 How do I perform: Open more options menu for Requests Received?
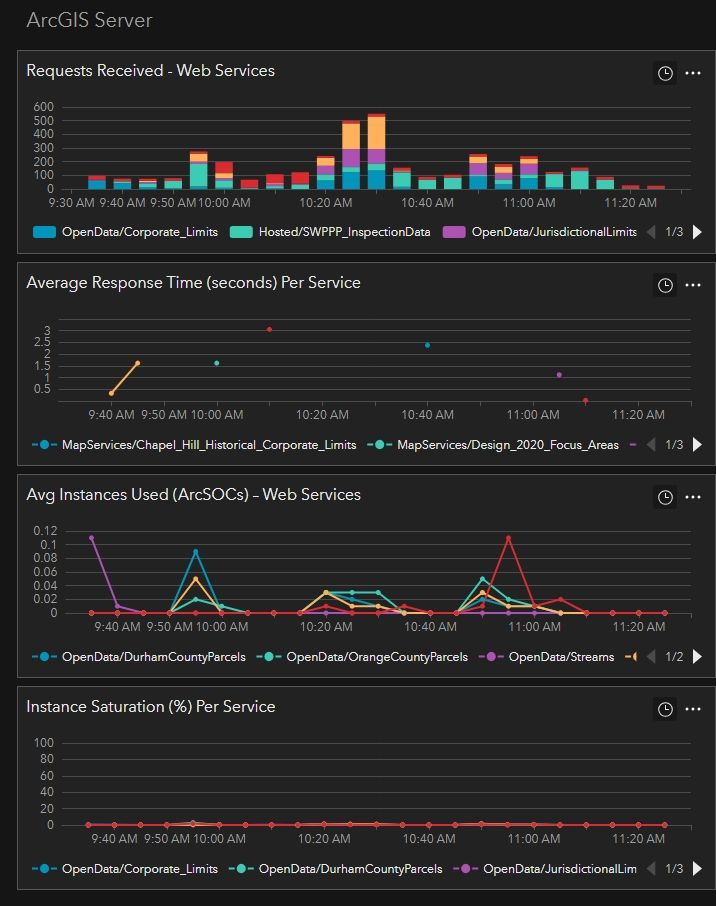693,73
